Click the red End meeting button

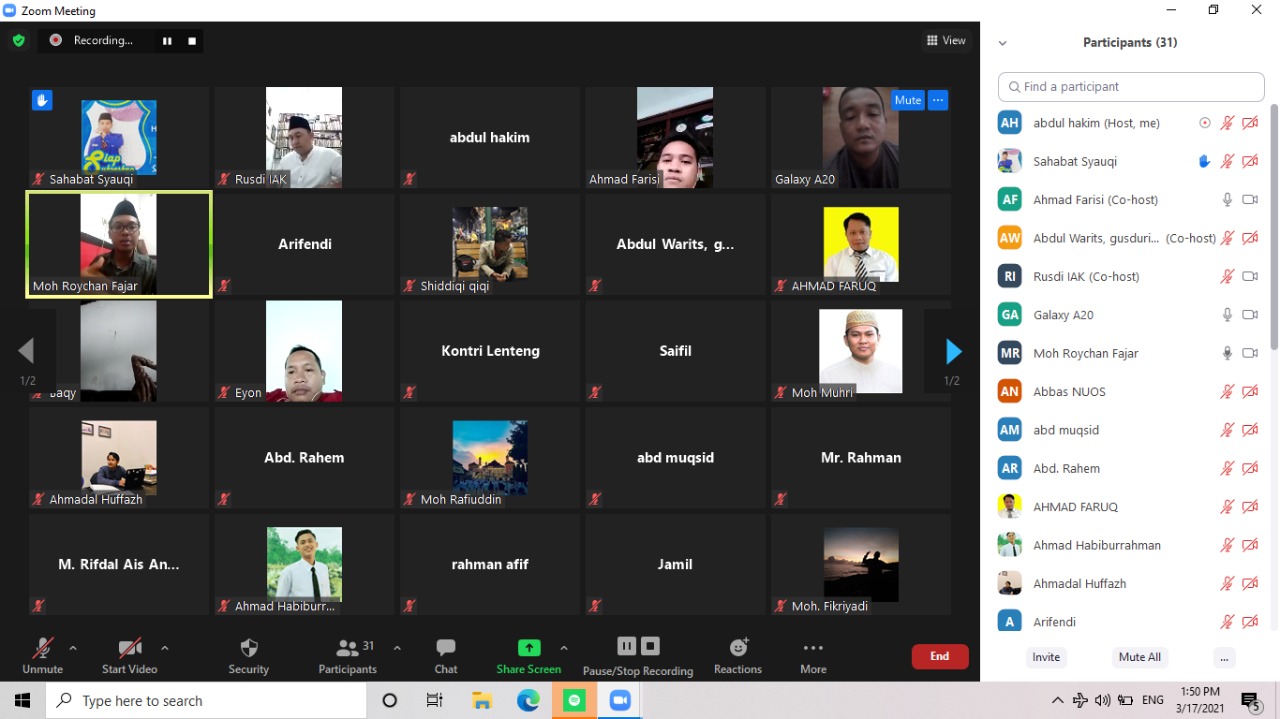(939, 656)
